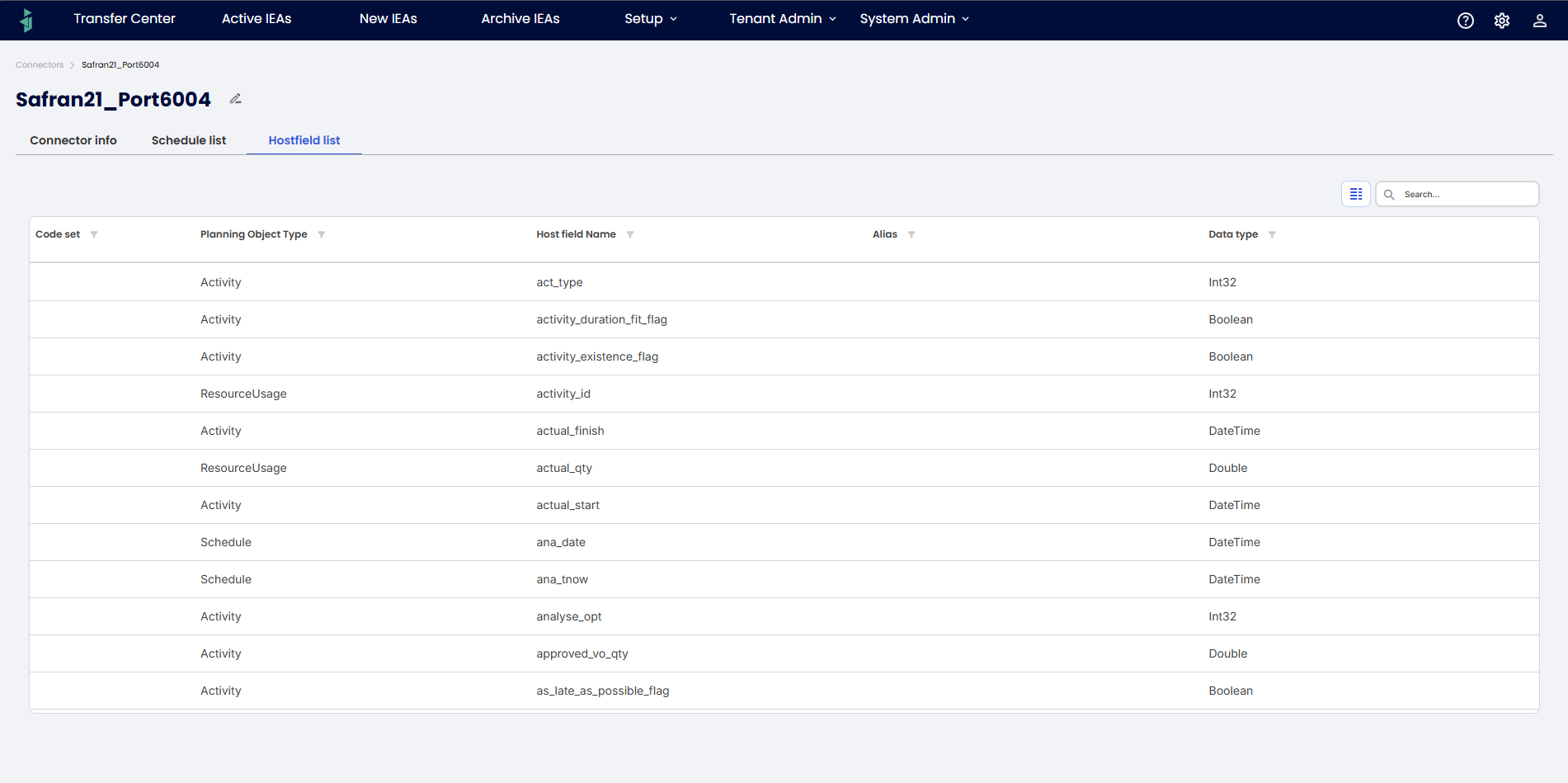Click Int32 in the act_type row
Image resolution: width=1568 pixels, height=783 pixels.
[1222, 282]
